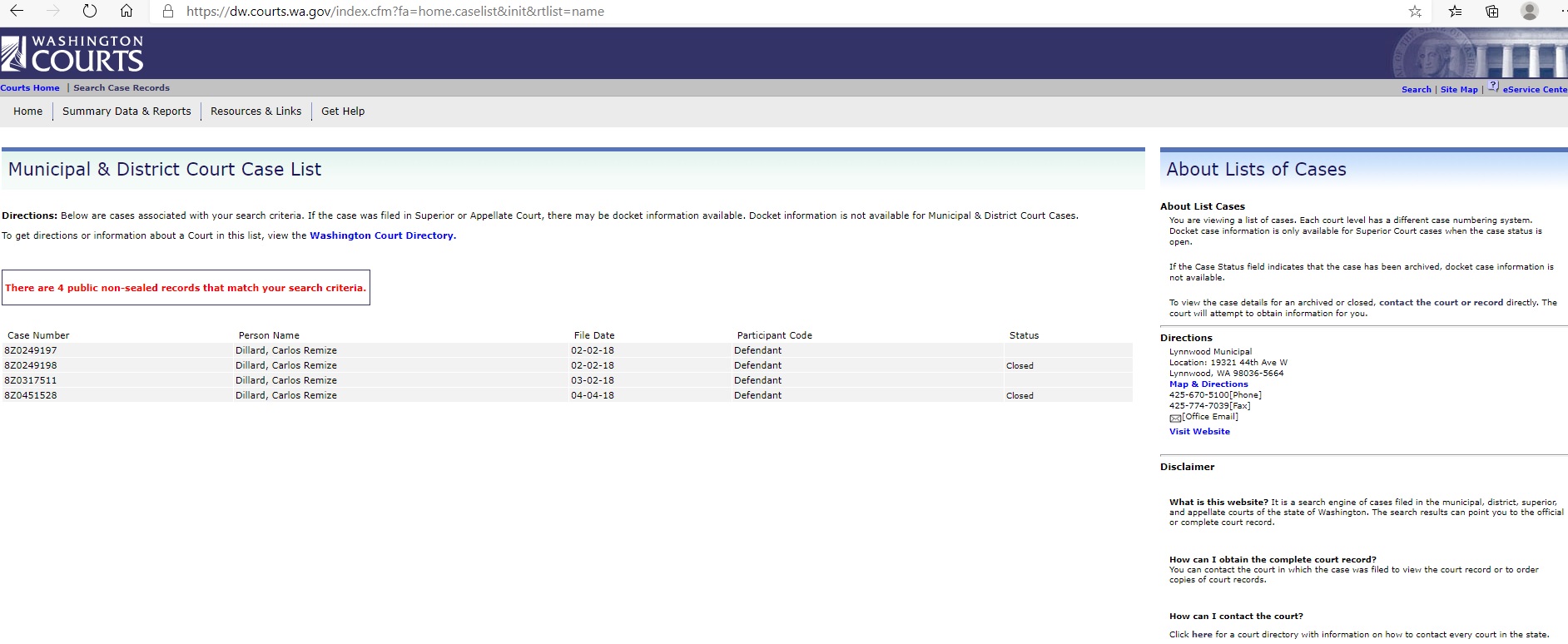Screen dimensions: 1568x644
Task: Click the [Office Email] text
Action: (x=1210, y=417)
